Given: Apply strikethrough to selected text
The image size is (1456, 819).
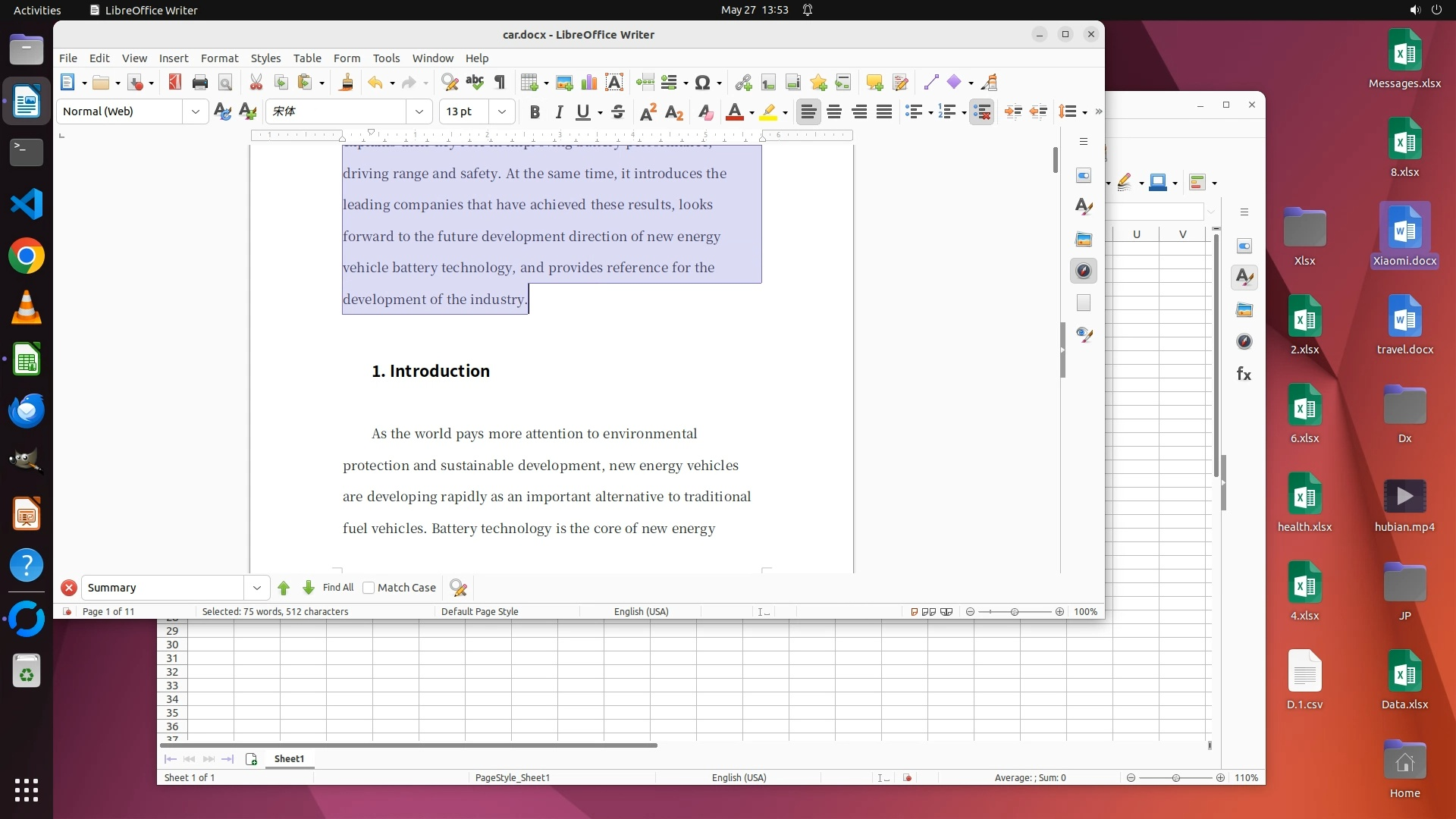Looking at the screenshot, I should coord(618,112).
